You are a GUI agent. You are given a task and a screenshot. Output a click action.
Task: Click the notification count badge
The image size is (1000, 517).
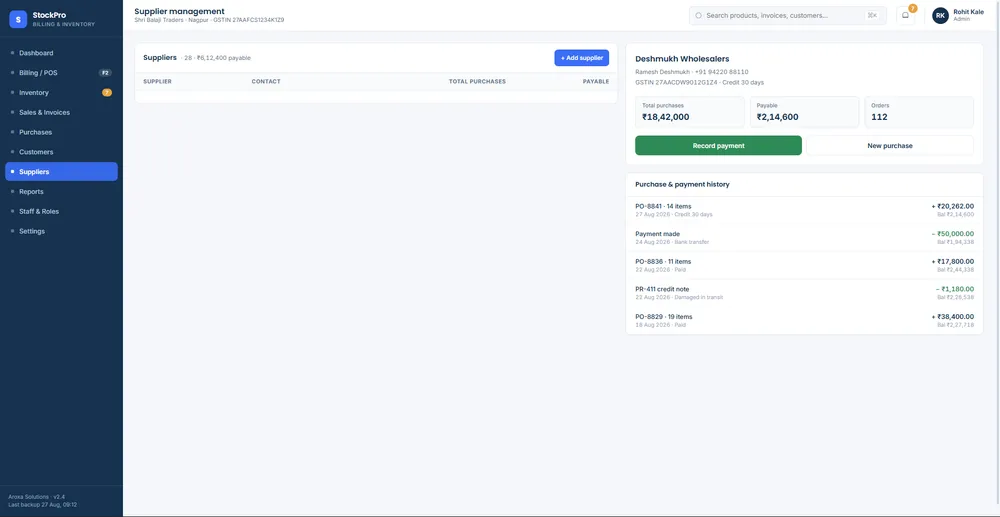pyautogui.click(x=913, y=8)
